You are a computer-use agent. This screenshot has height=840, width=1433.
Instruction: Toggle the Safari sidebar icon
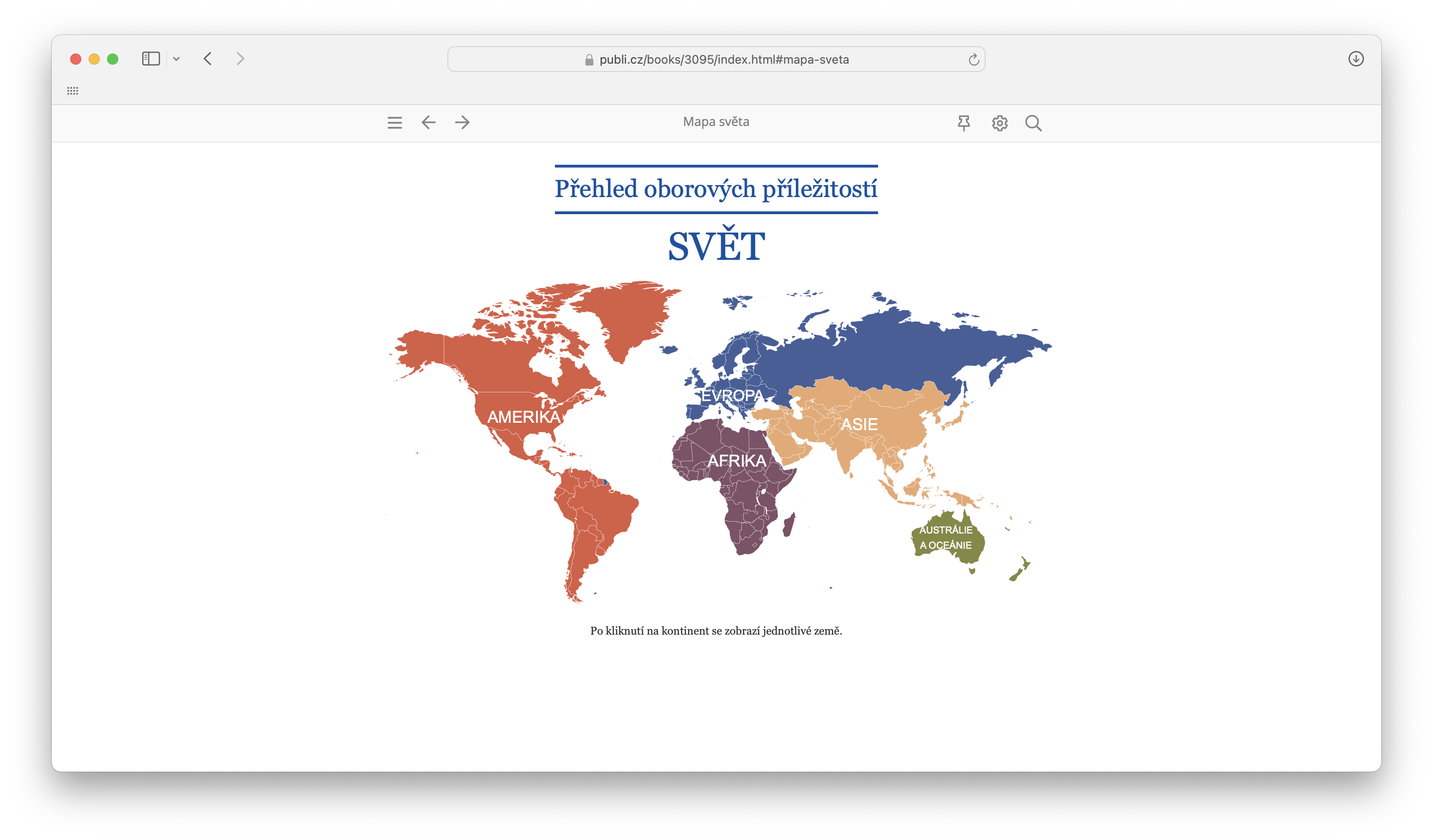151,59
